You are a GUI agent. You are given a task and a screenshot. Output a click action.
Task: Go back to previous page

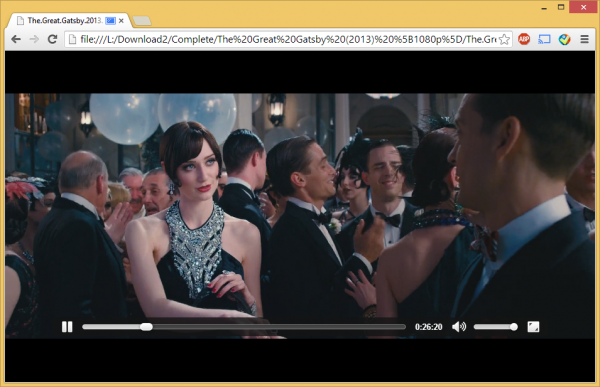point(16,39)
